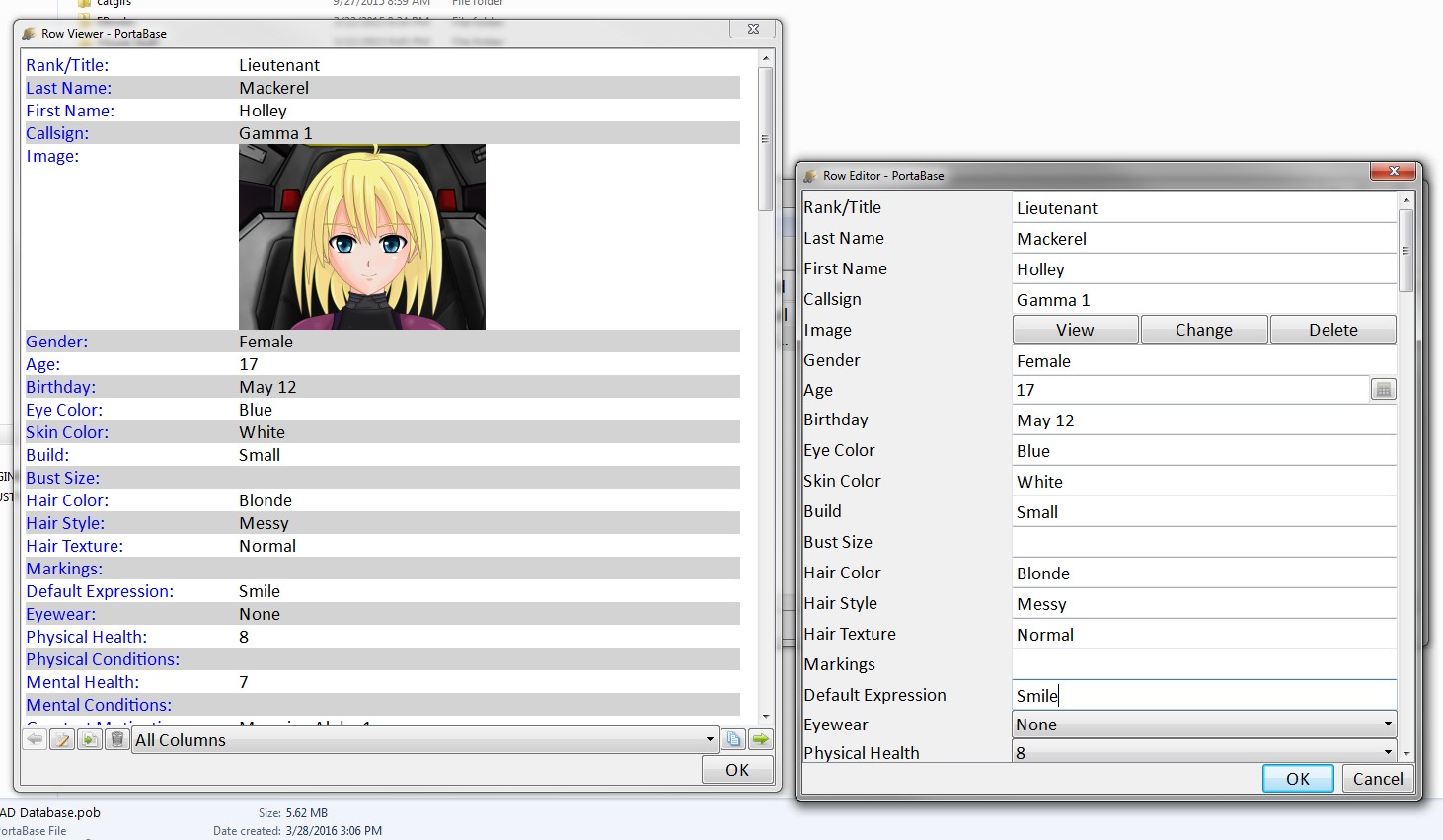Open the calculator icon in Age field
The height and width of the screenshot is (840, 1443).
point(1384,390)
